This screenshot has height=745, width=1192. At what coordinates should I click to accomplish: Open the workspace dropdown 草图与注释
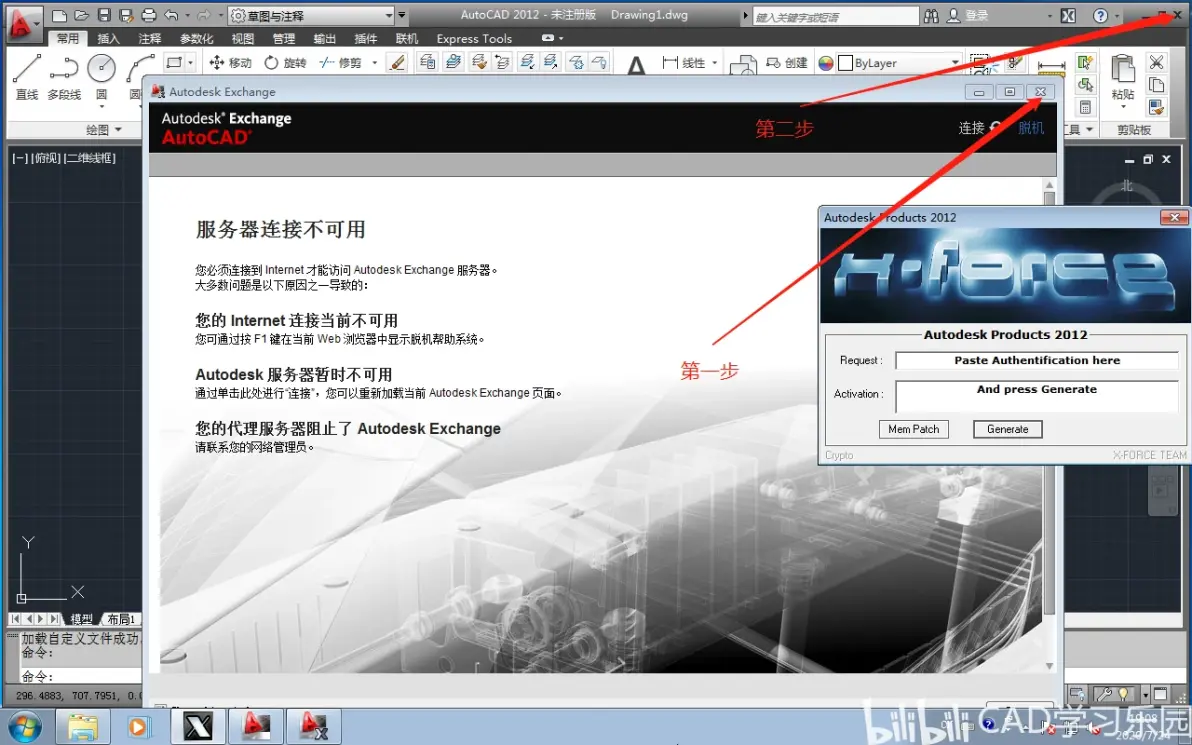point(312,15)
